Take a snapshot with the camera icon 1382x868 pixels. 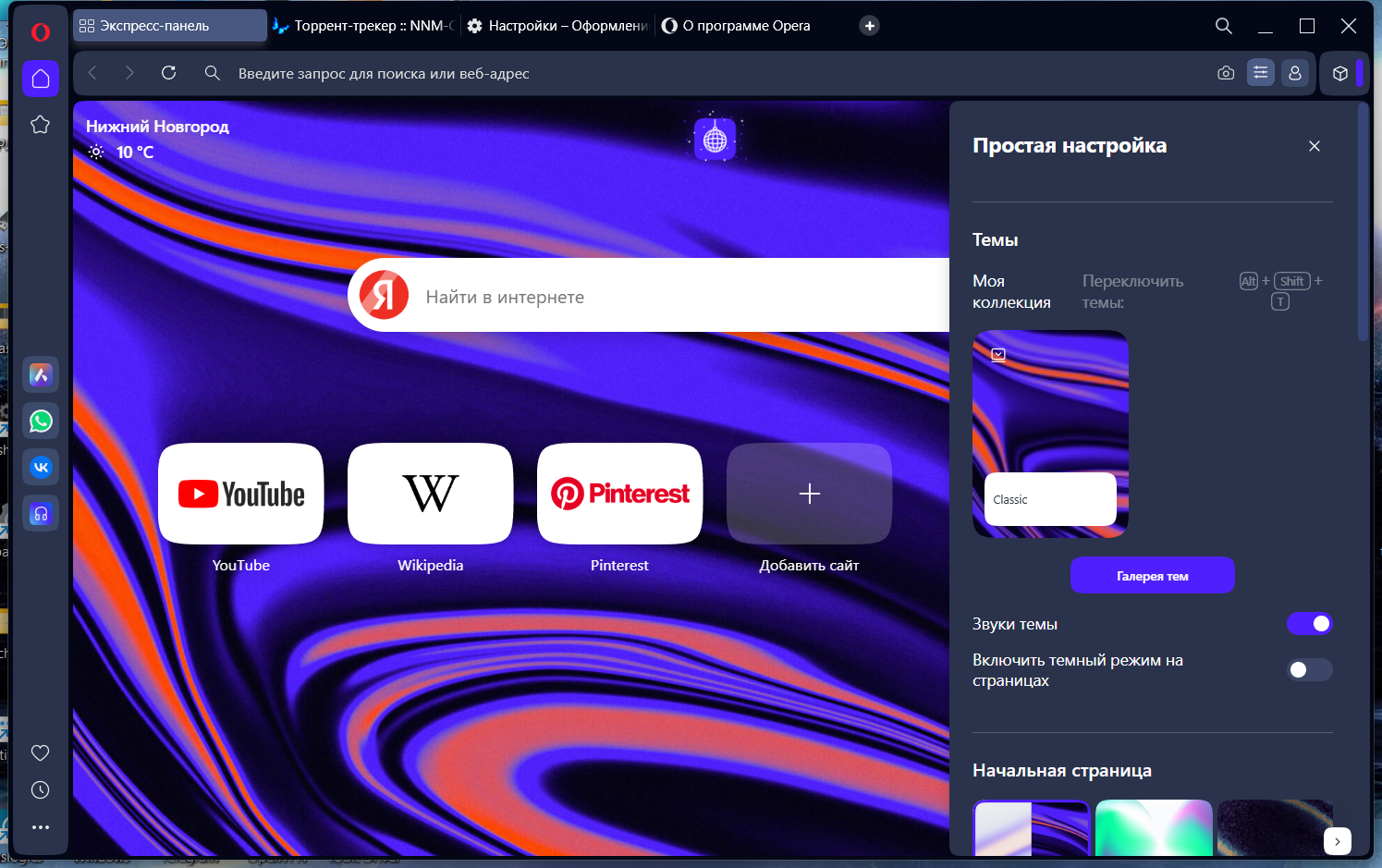click(1226, 73)
